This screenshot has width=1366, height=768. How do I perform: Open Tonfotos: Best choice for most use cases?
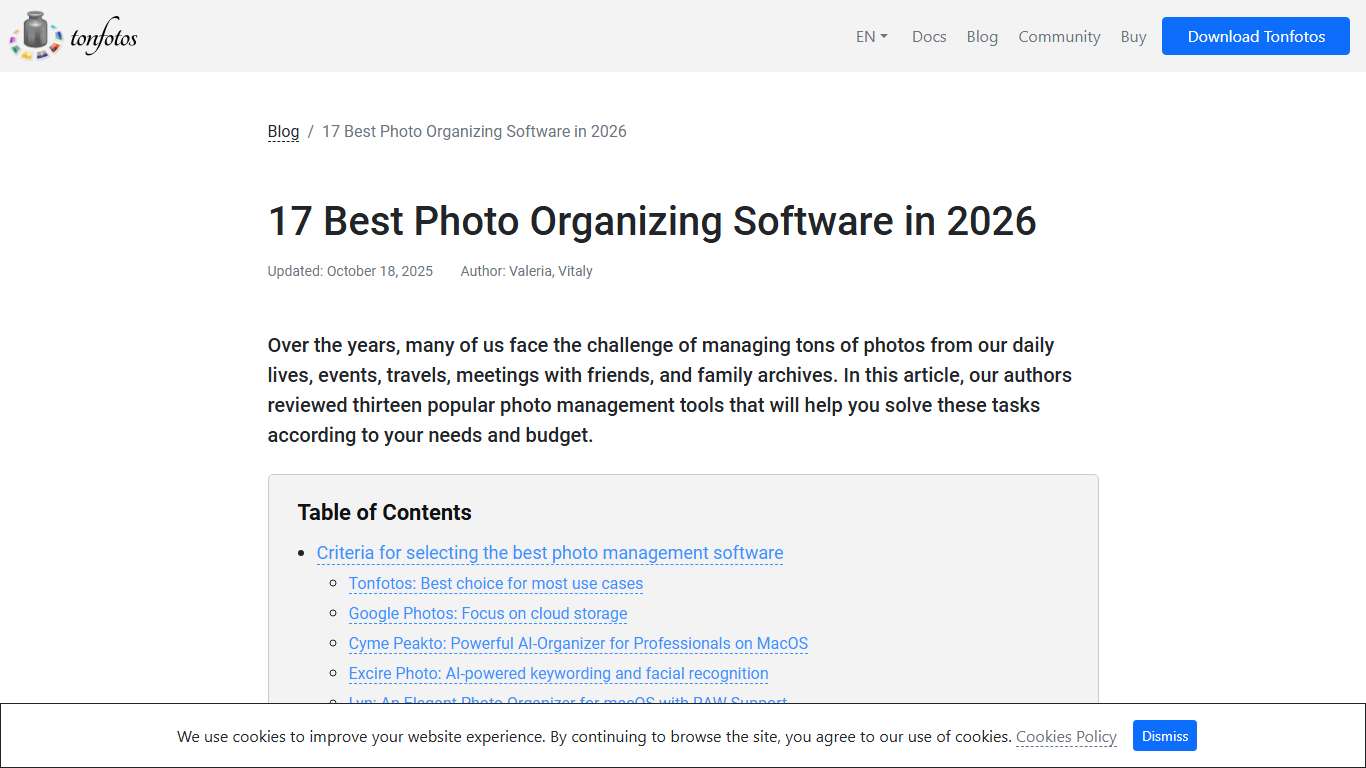point(495,583)
